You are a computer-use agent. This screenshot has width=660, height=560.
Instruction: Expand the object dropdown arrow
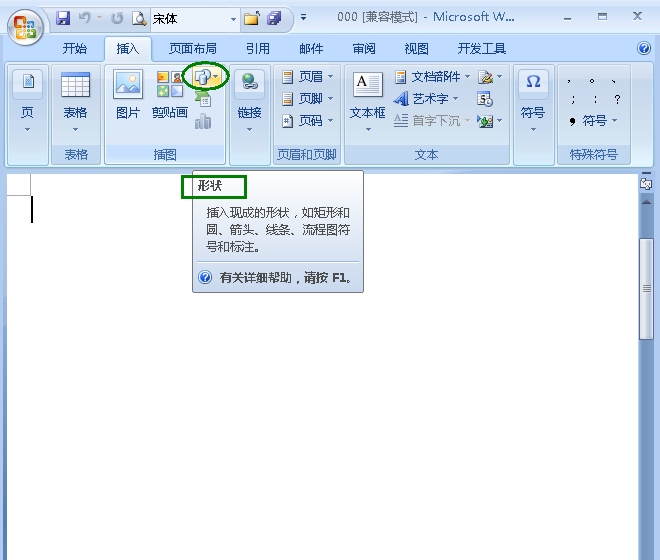[x=500, y=121]
